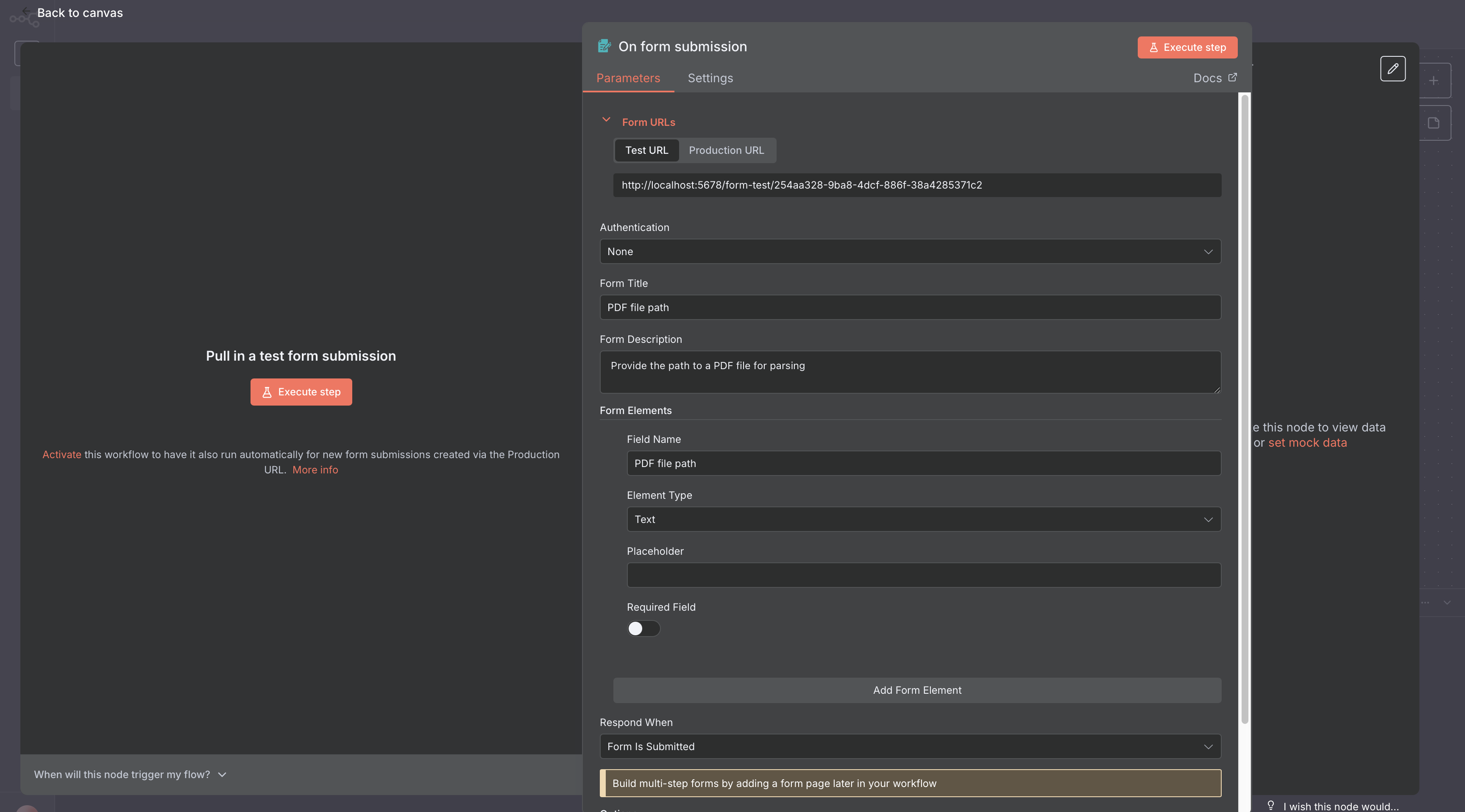Image resolution: width=1465 pixels, height=812 pixels.
Task: Select the Test URL option
Action: pos(646,150)
